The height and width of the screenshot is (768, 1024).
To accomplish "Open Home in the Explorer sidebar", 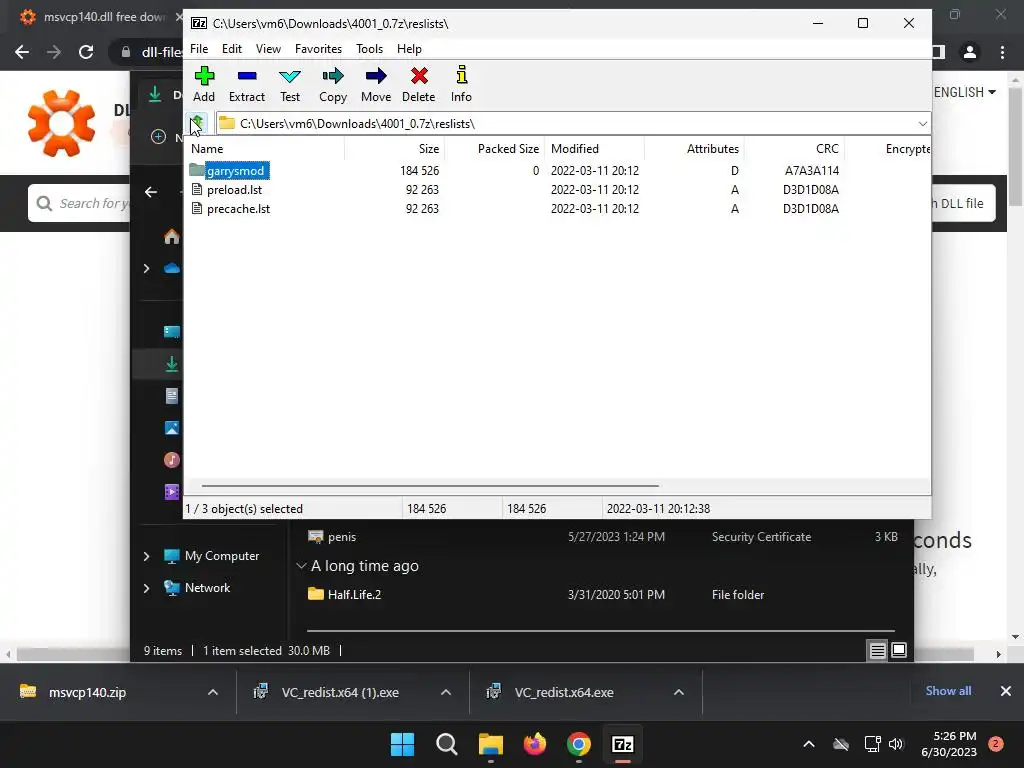I will 172,236.
